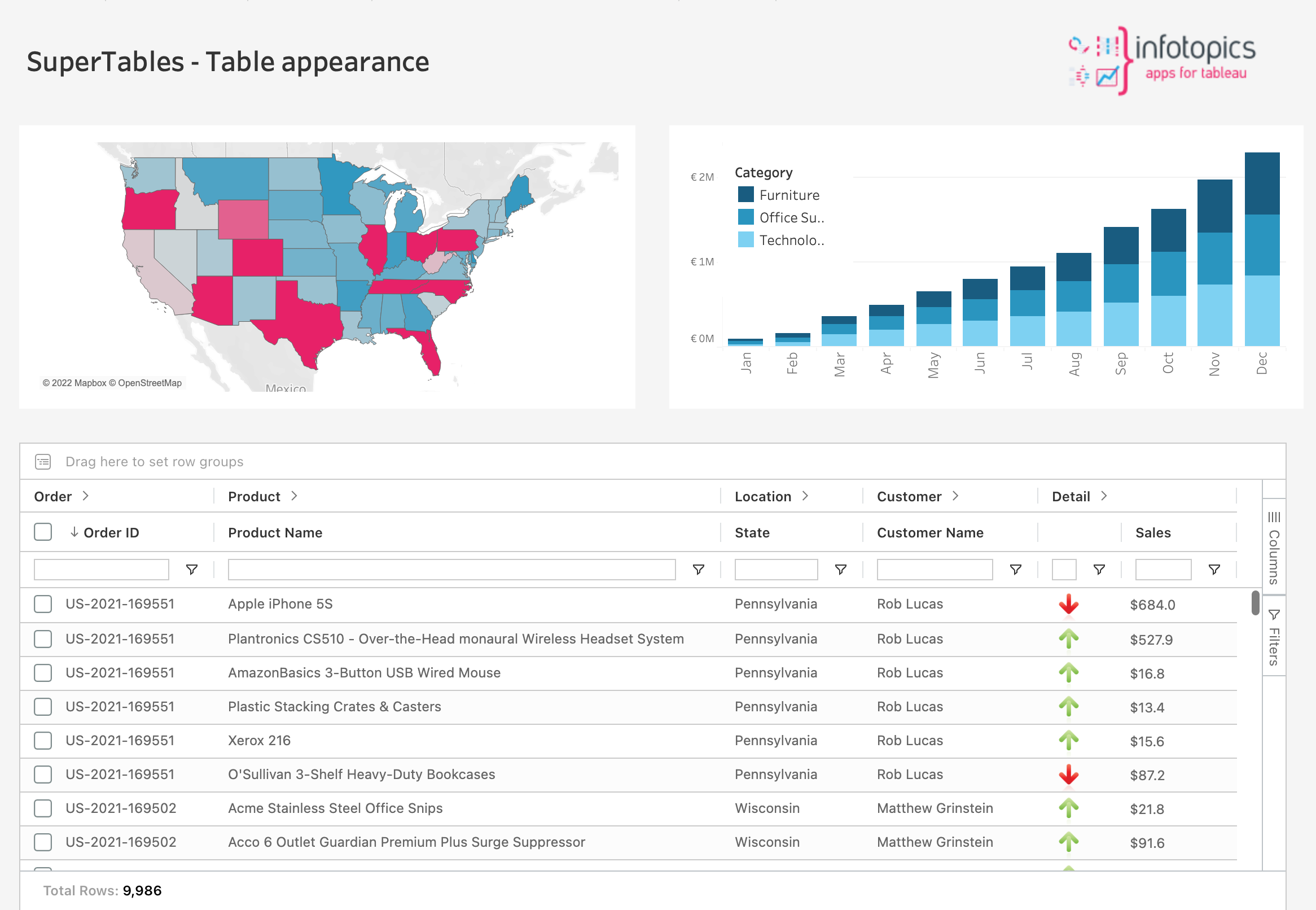
Task: Click the Nov stacked bar in chart
Action: (1214, 263)
